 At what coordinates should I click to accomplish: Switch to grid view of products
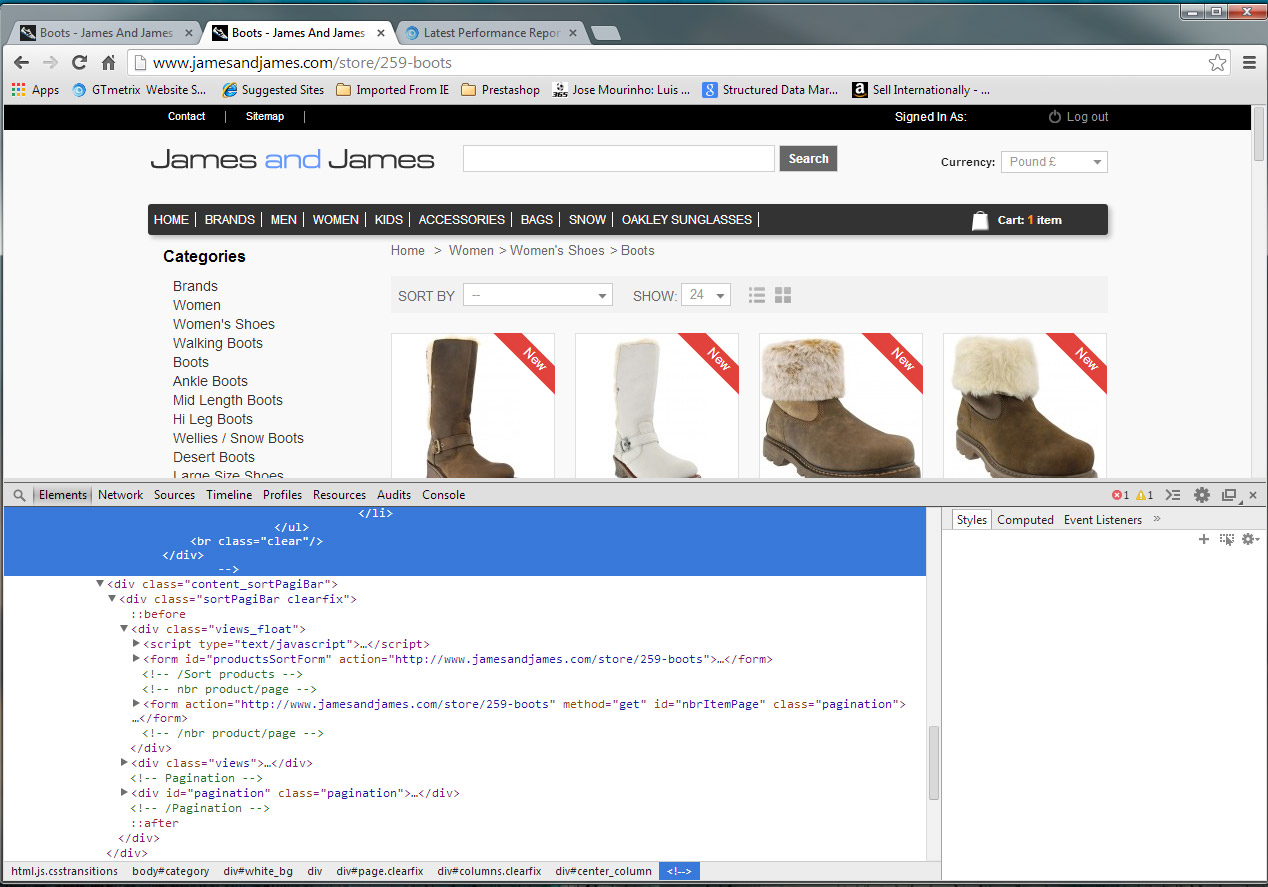tap(783, 295)
